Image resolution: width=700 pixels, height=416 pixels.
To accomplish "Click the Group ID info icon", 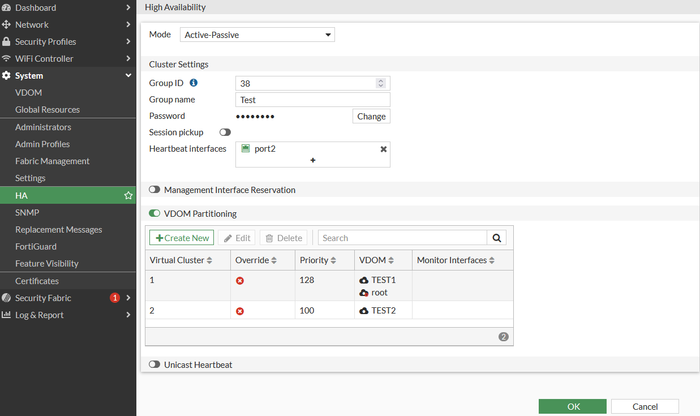I will 194,83.
